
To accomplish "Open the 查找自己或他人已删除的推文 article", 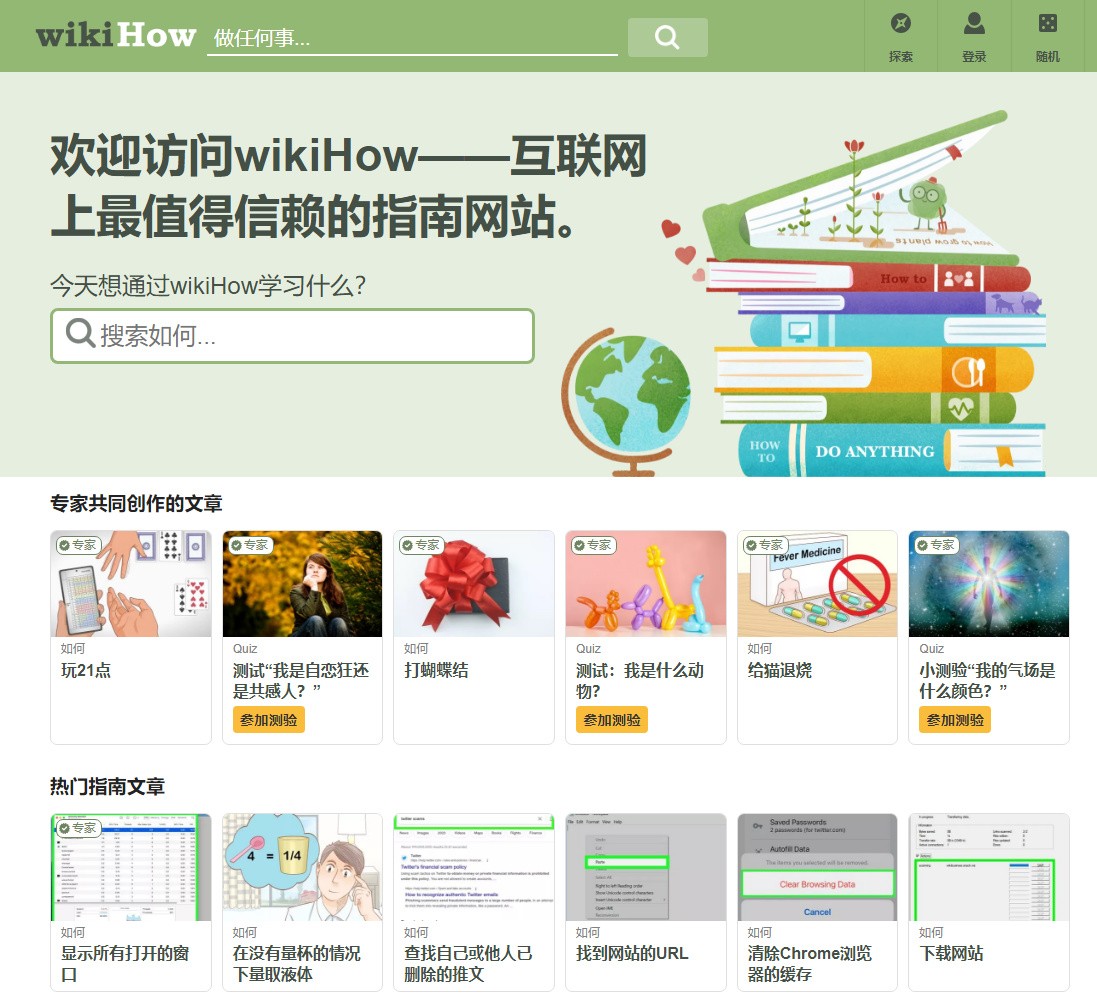I will click(468, 964).
